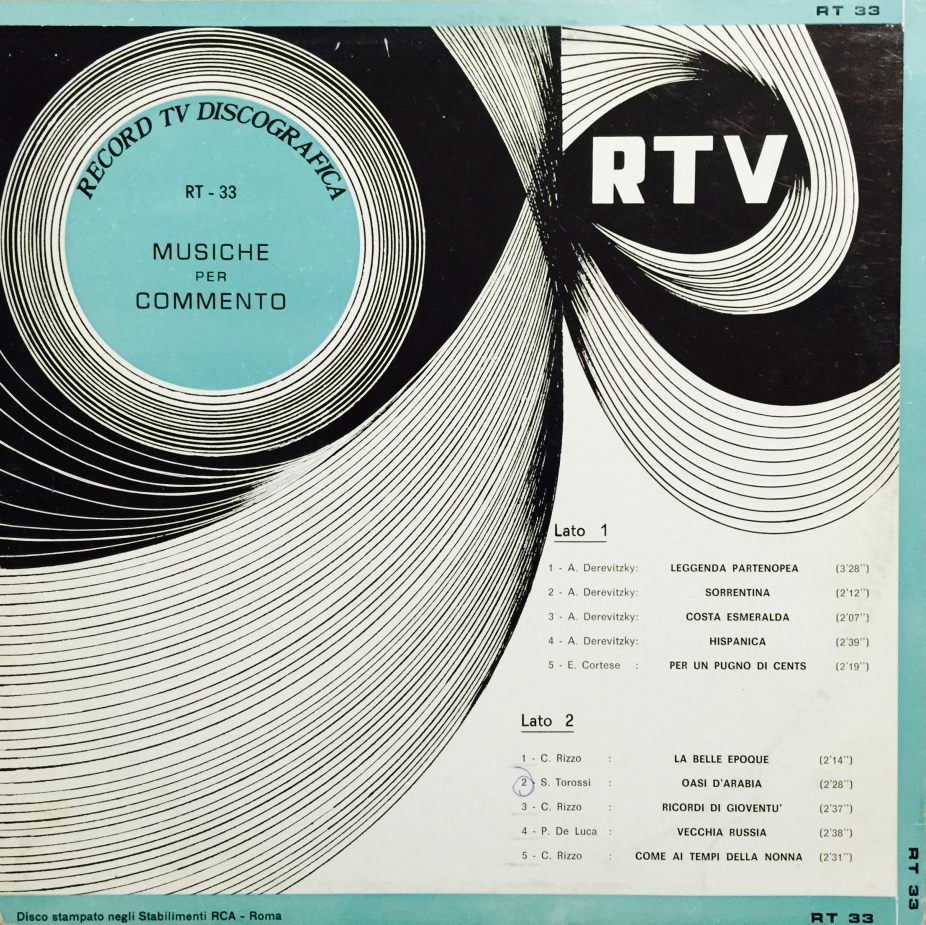
Task: Click the composer name 'P. De Luca'
Action: (569, 831)
